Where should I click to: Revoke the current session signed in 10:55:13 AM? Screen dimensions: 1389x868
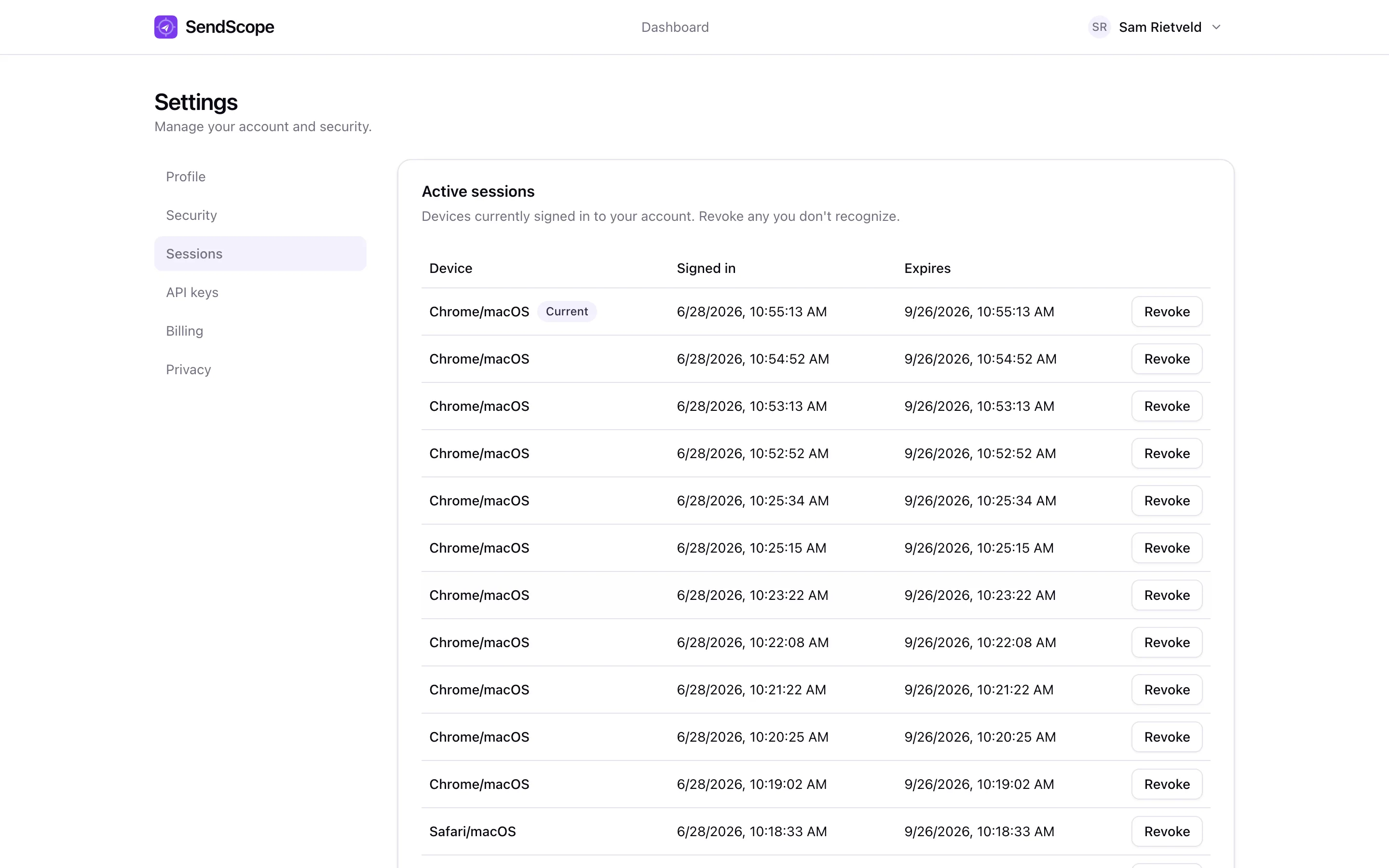(x=1166, y=311)
